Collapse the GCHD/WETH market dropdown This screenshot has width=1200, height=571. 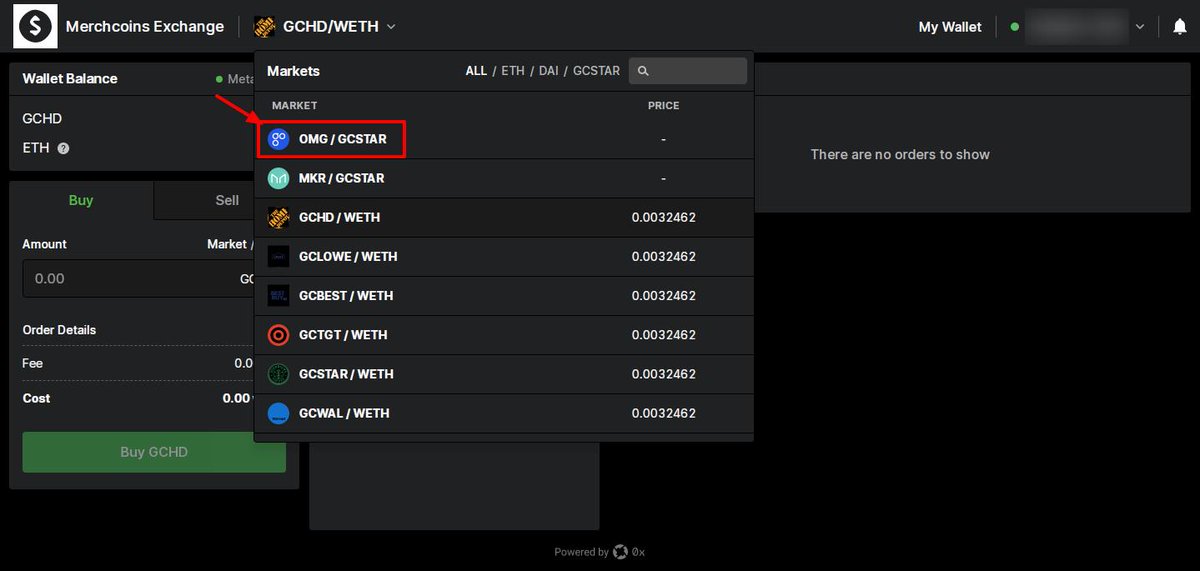pos(391,27)
